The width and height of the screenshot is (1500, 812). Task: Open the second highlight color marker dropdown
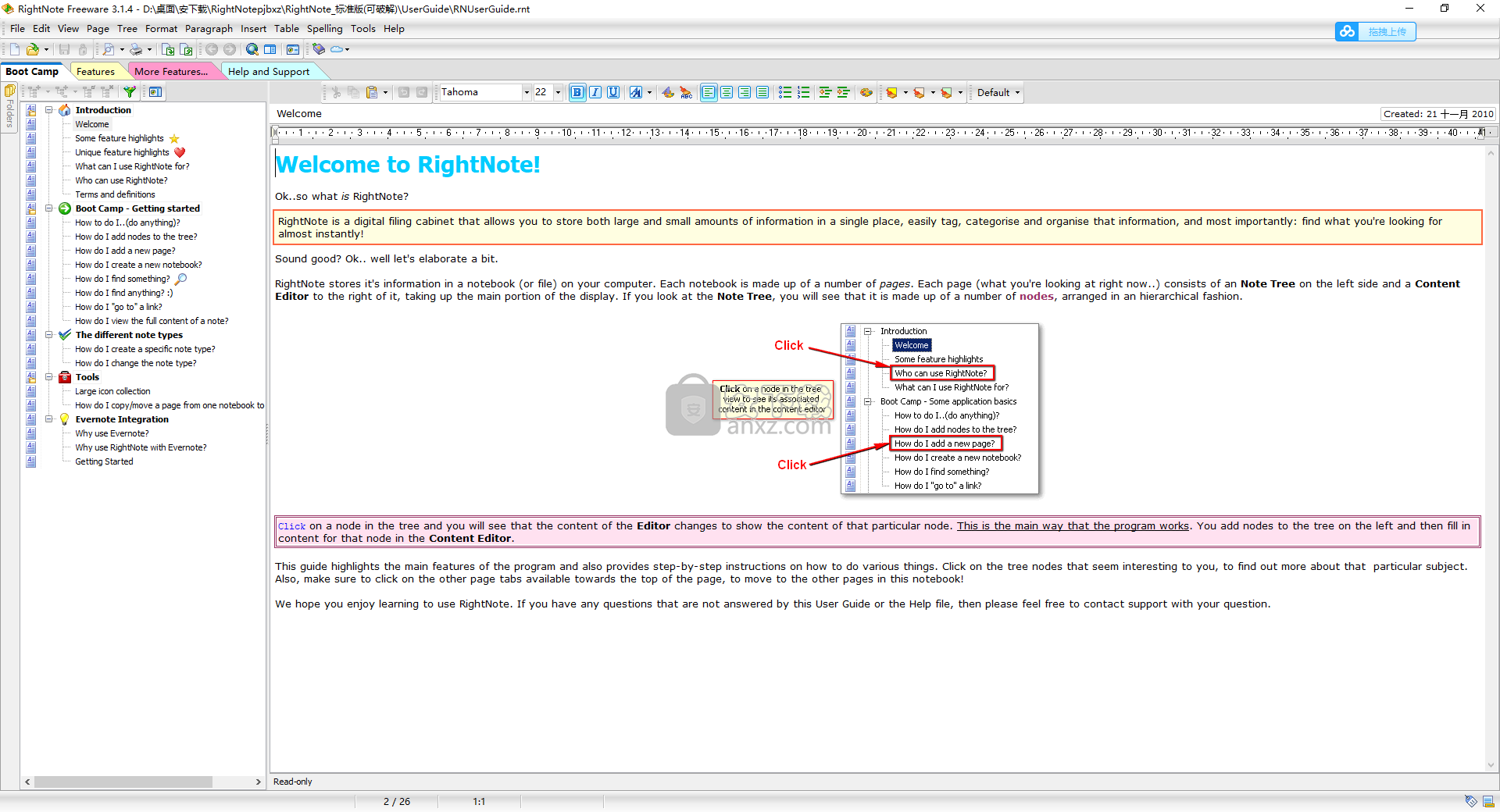pos(933,92)
